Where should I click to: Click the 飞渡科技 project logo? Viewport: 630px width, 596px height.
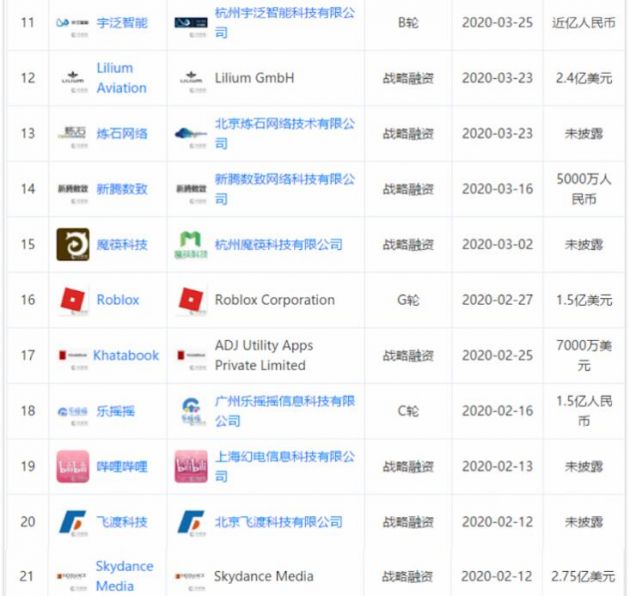[x=73, y=523]
